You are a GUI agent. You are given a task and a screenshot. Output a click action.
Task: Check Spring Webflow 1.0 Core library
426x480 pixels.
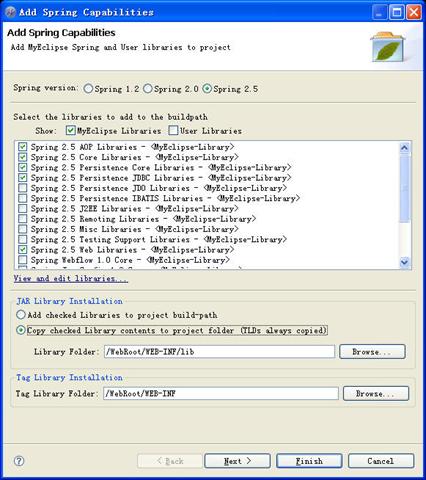[x=23, y=260]
